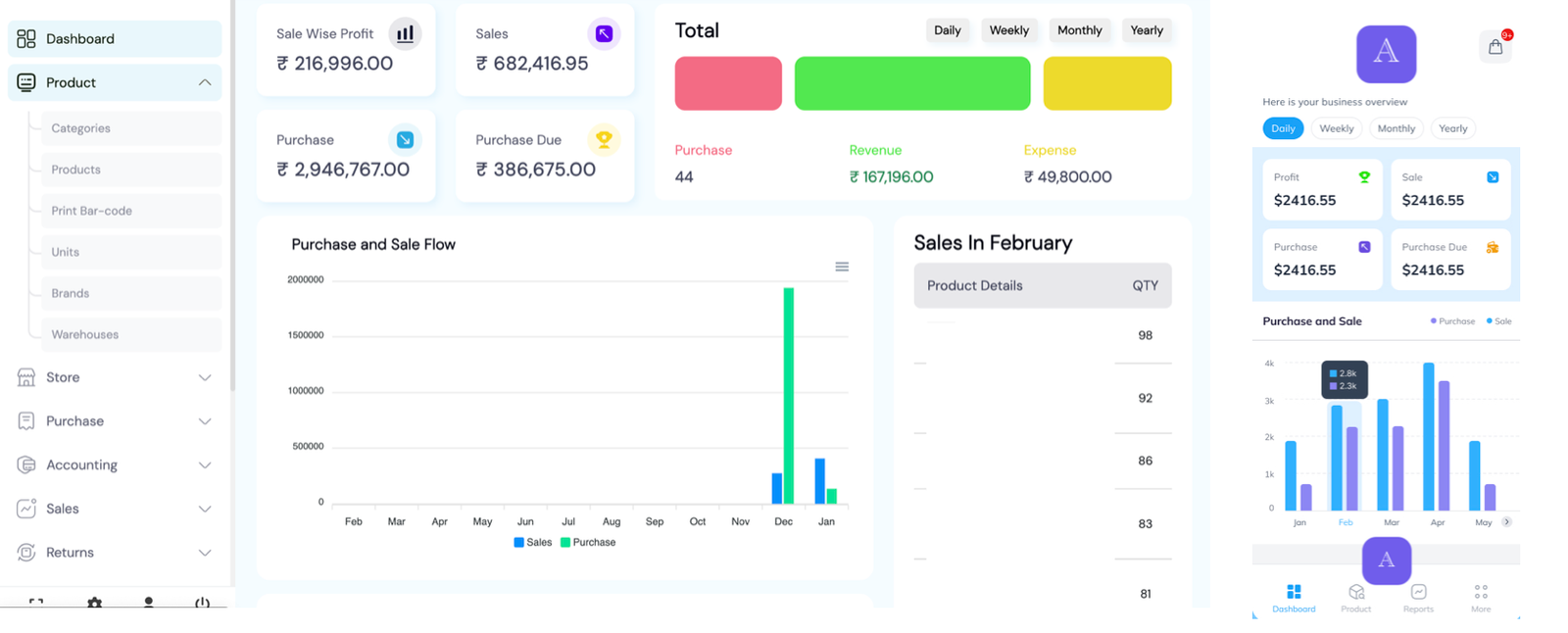Select the Weekly tab in Total panel

(x=1008, y=30)
